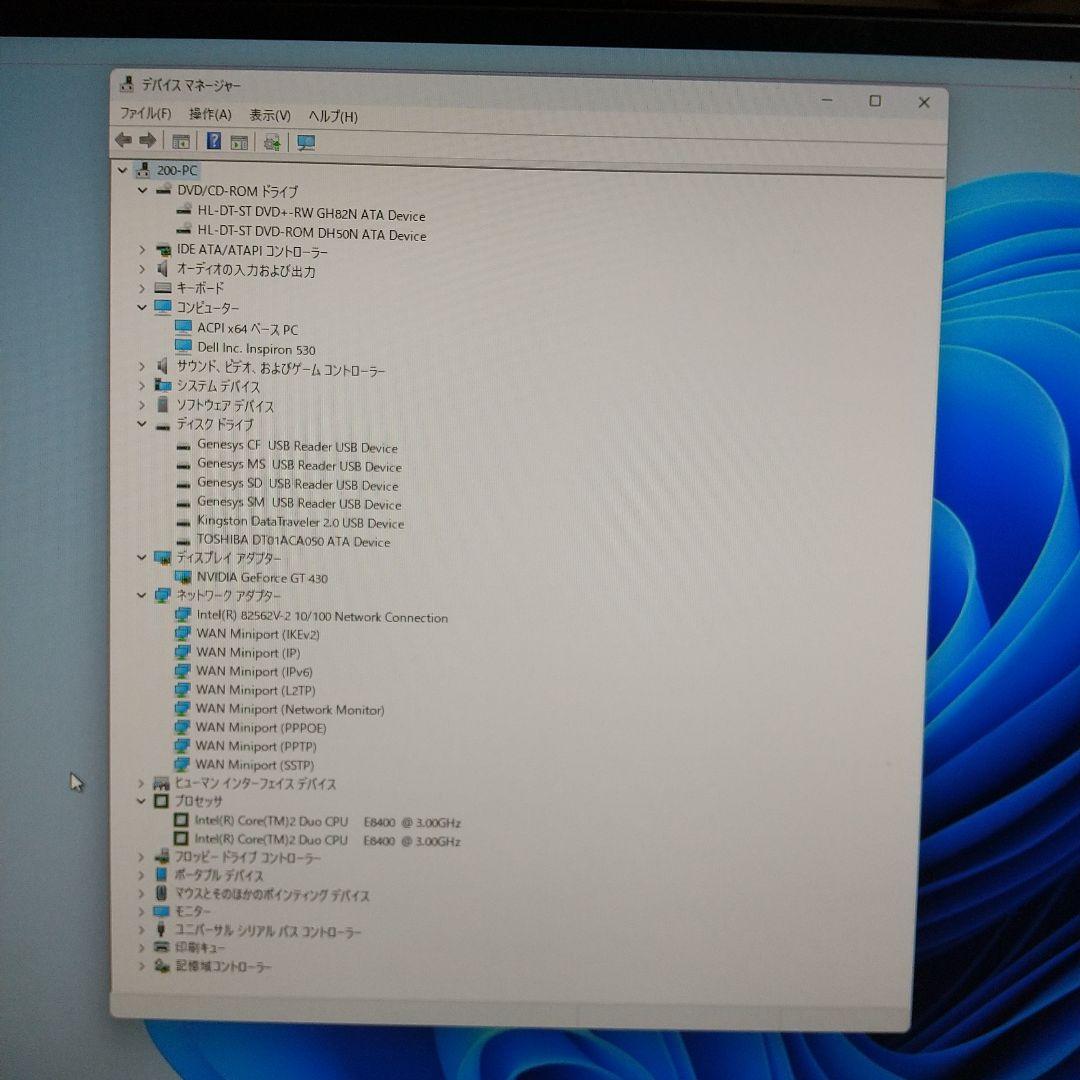Image resolution: width=1080 pixels, height=1080 pixels.
Task: Expand サウンド、ビデオ、およびゲーム コントローラー category
Action: pos(141,366)
